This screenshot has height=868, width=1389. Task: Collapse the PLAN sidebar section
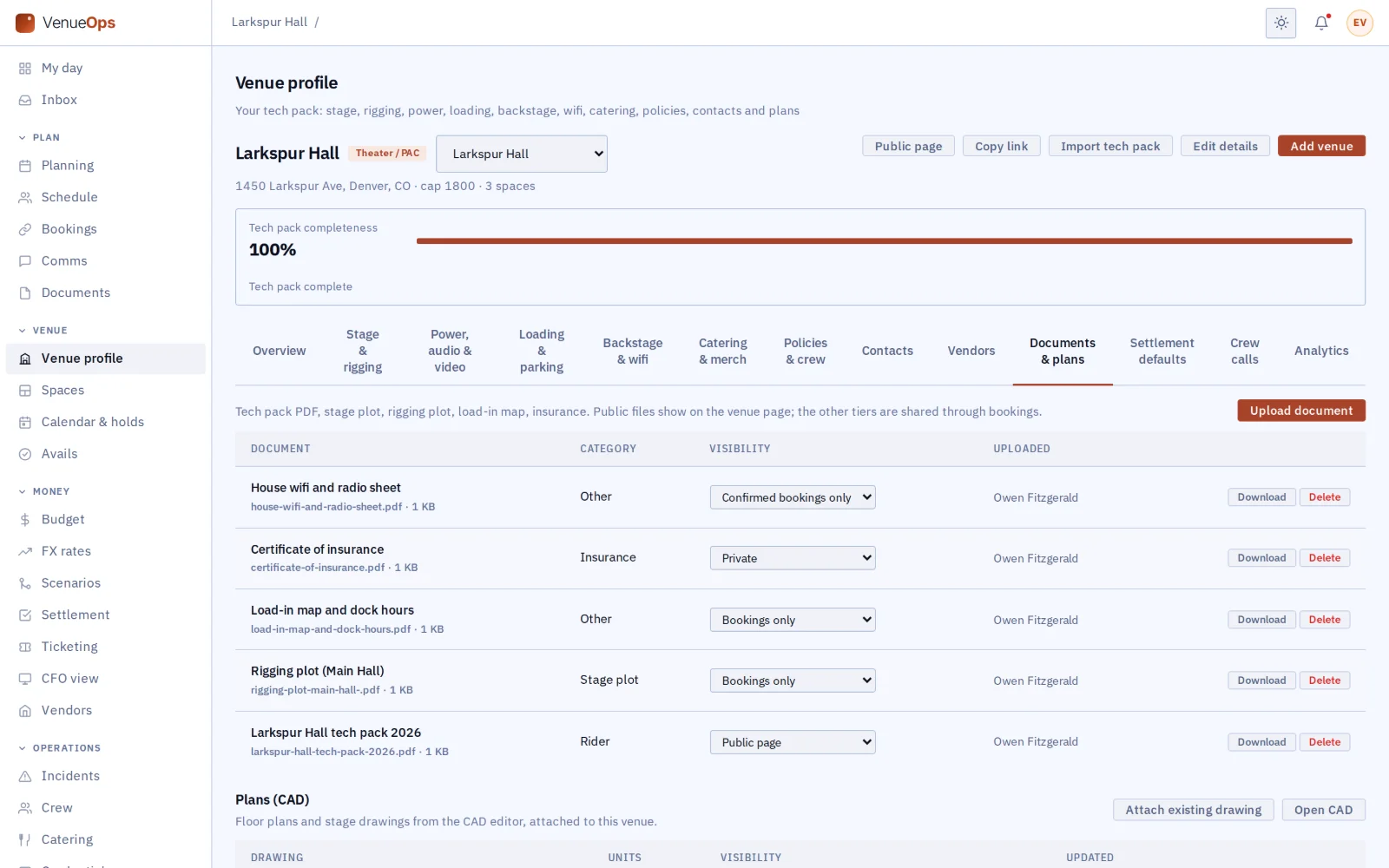[39, 137]
